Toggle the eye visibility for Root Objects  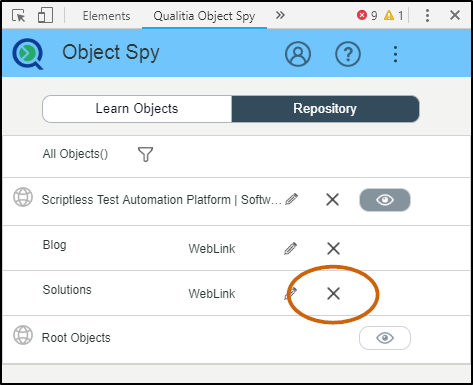385,338
